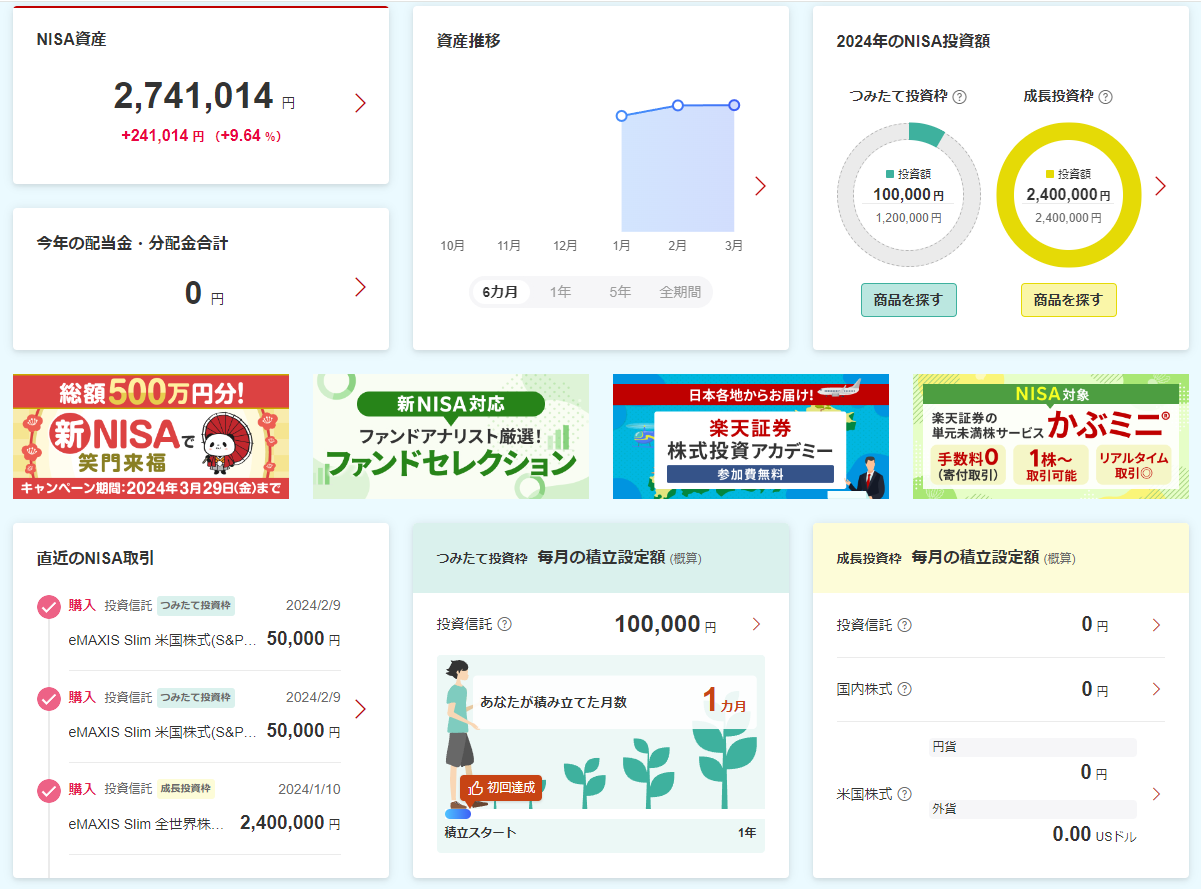Open 成長投資枠 投資信託 0円 chevron
Screen dimensions: 1201x889
tap(1156, 625)
